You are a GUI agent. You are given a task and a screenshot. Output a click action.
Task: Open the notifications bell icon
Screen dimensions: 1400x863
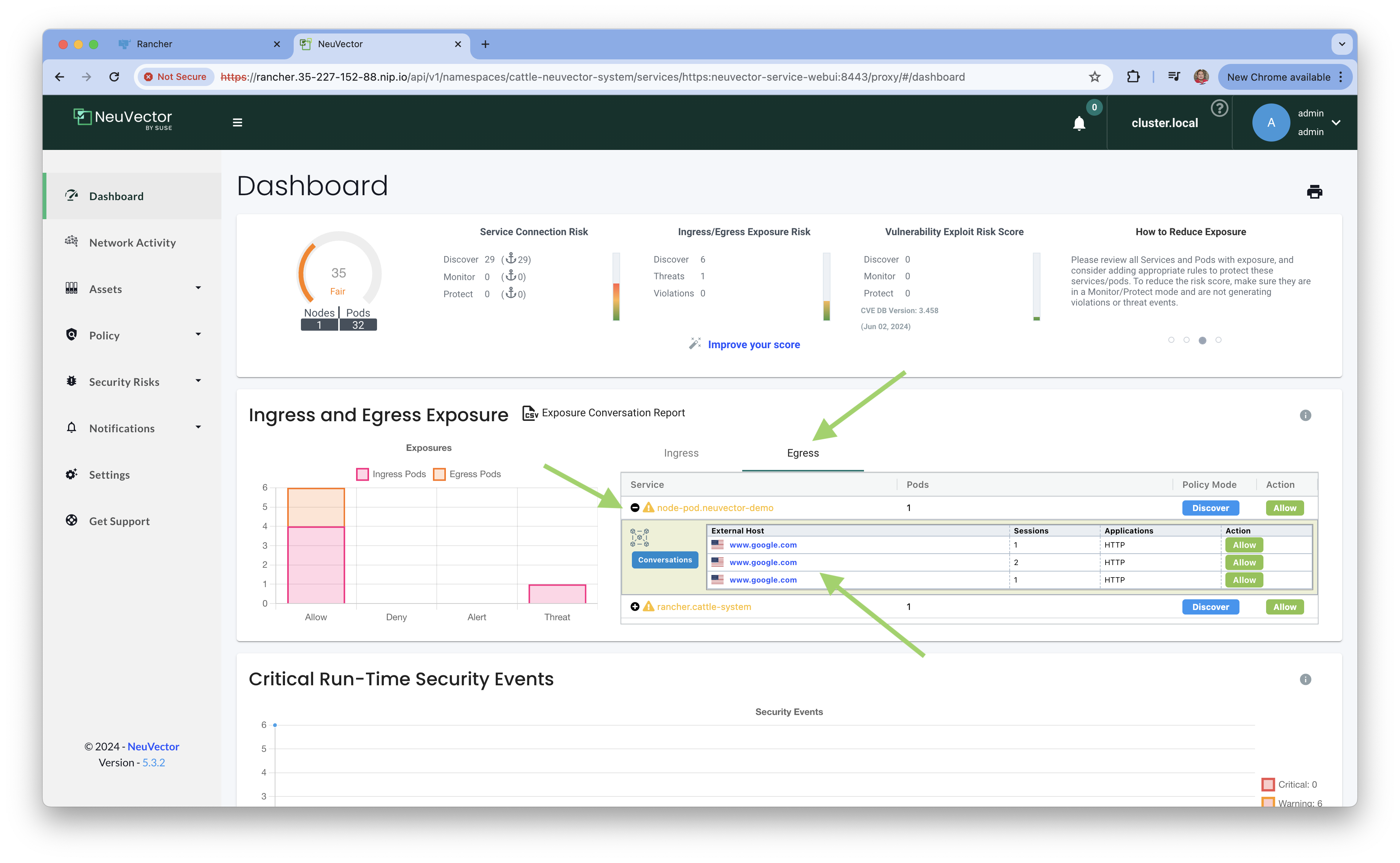click(1079, 123)
